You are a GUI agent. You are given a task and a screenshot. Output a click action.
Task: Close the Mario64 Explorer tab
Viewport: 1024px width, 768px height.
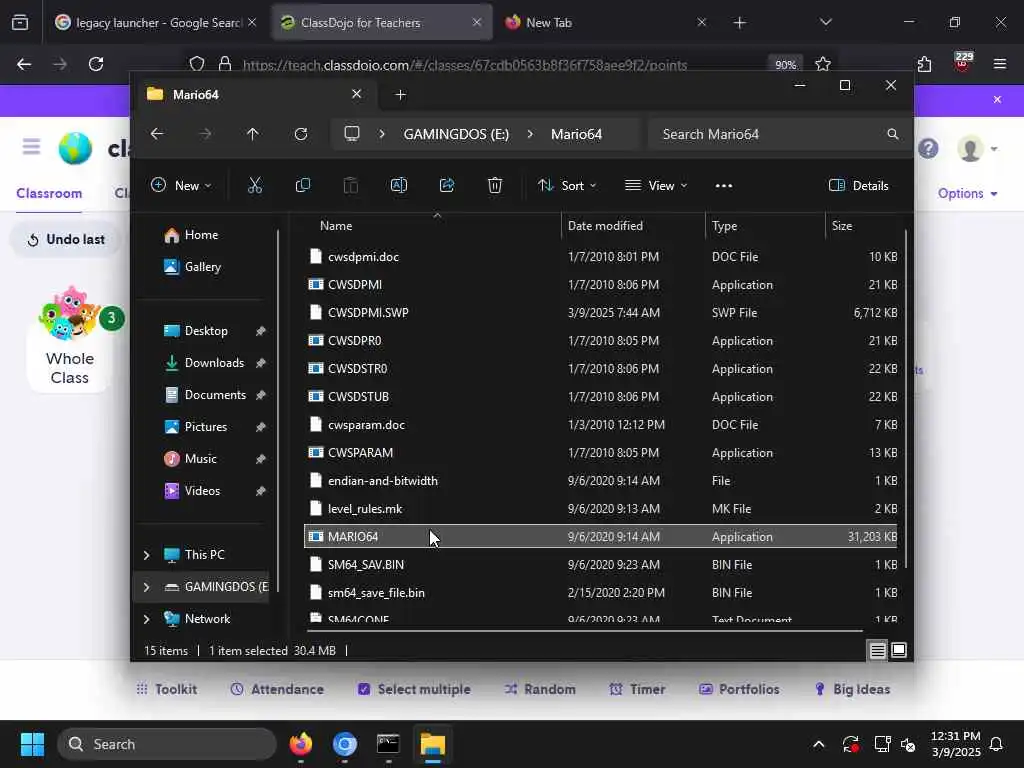tap(357, 94)
